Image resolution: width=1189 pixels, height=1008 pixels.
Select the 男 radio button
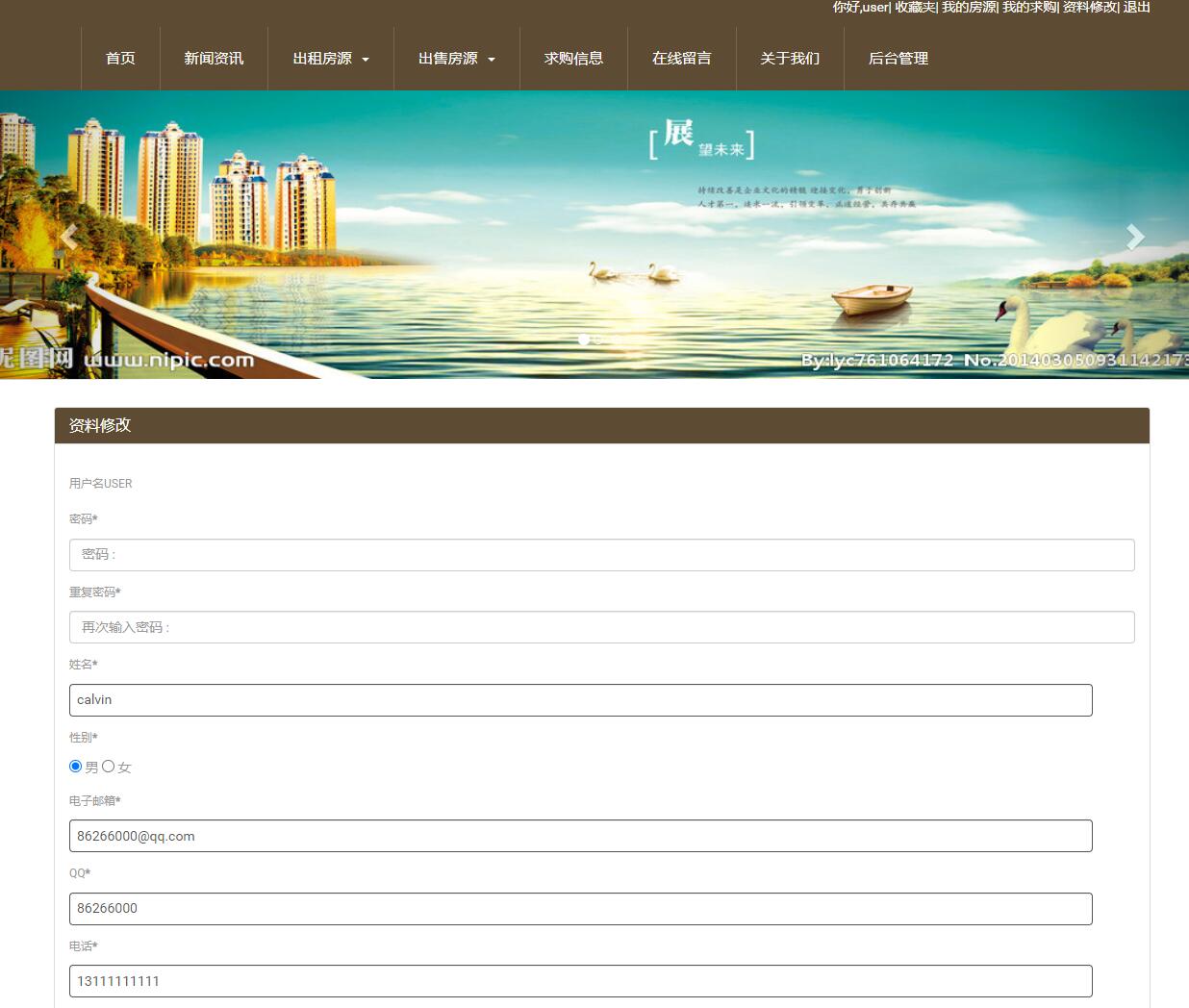click(x=75, y=767)
